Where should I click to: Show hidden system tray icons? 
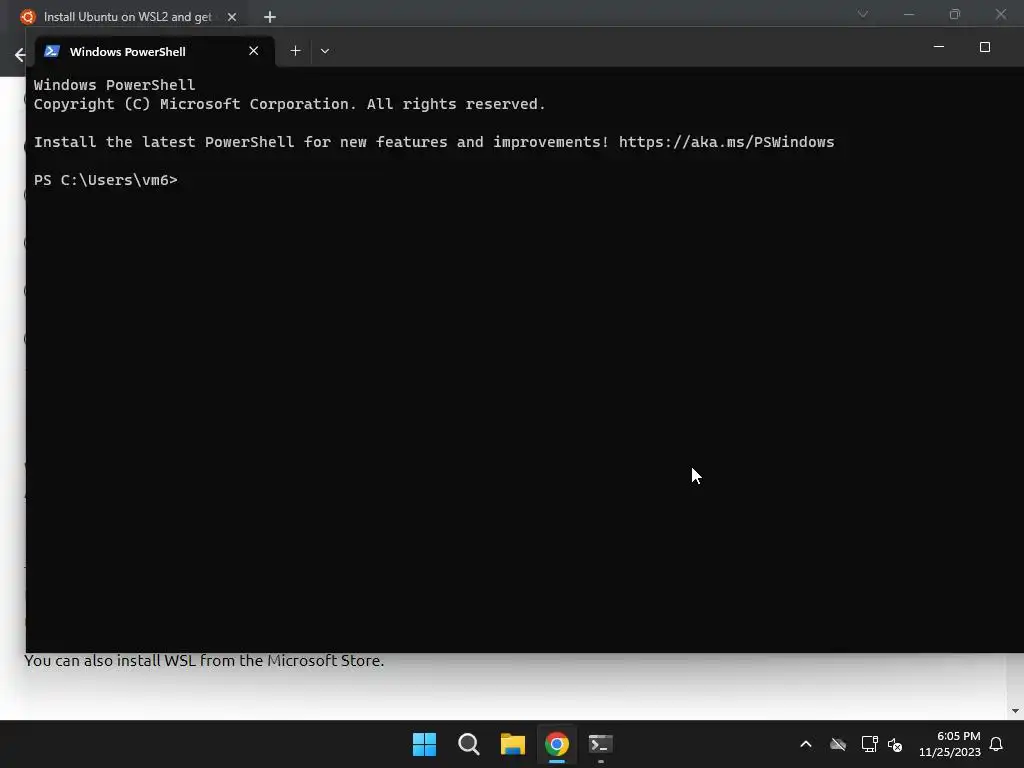806,744
